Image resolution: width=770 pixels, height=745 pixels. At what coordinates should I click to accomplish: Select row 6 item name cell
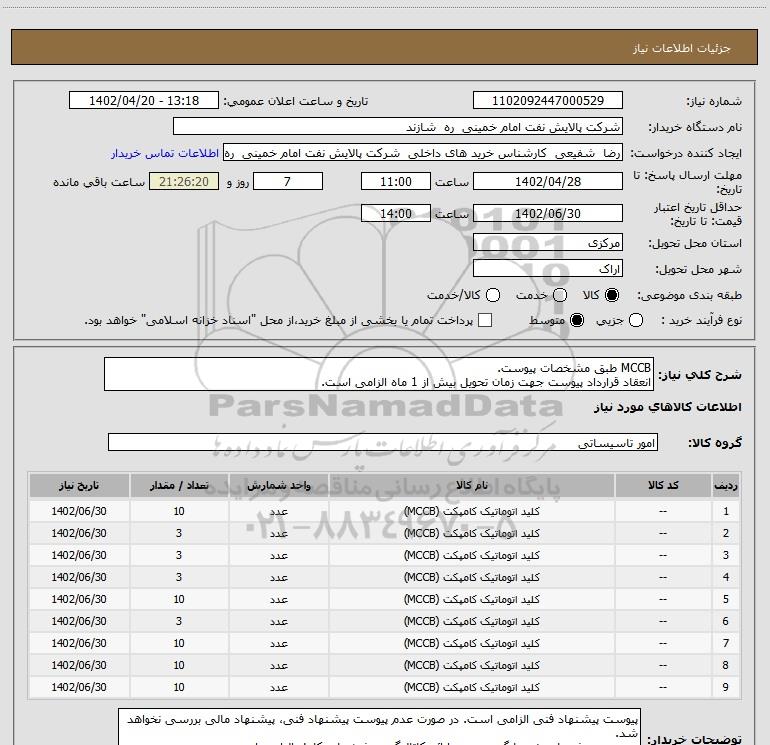[471, 621]
